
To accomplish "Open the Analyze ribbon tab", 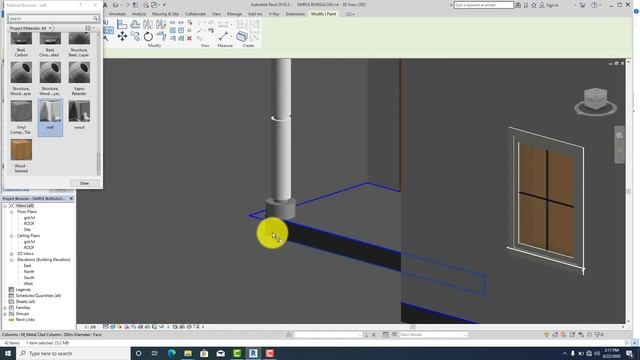I will point(139,14).
